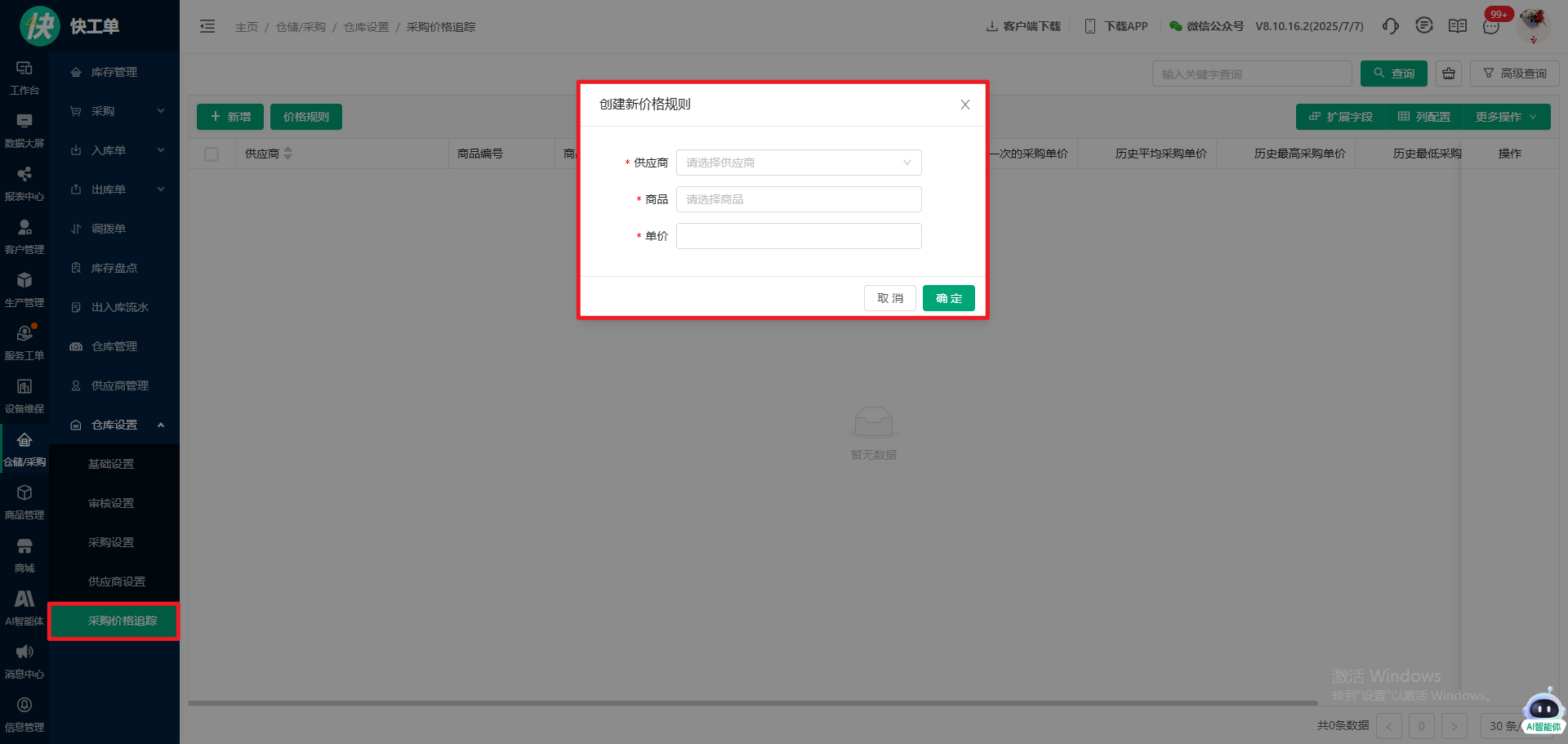1568x744 pixels.
Task: Go to 商品管理 sidebar icon
Action: click(24, 502)
